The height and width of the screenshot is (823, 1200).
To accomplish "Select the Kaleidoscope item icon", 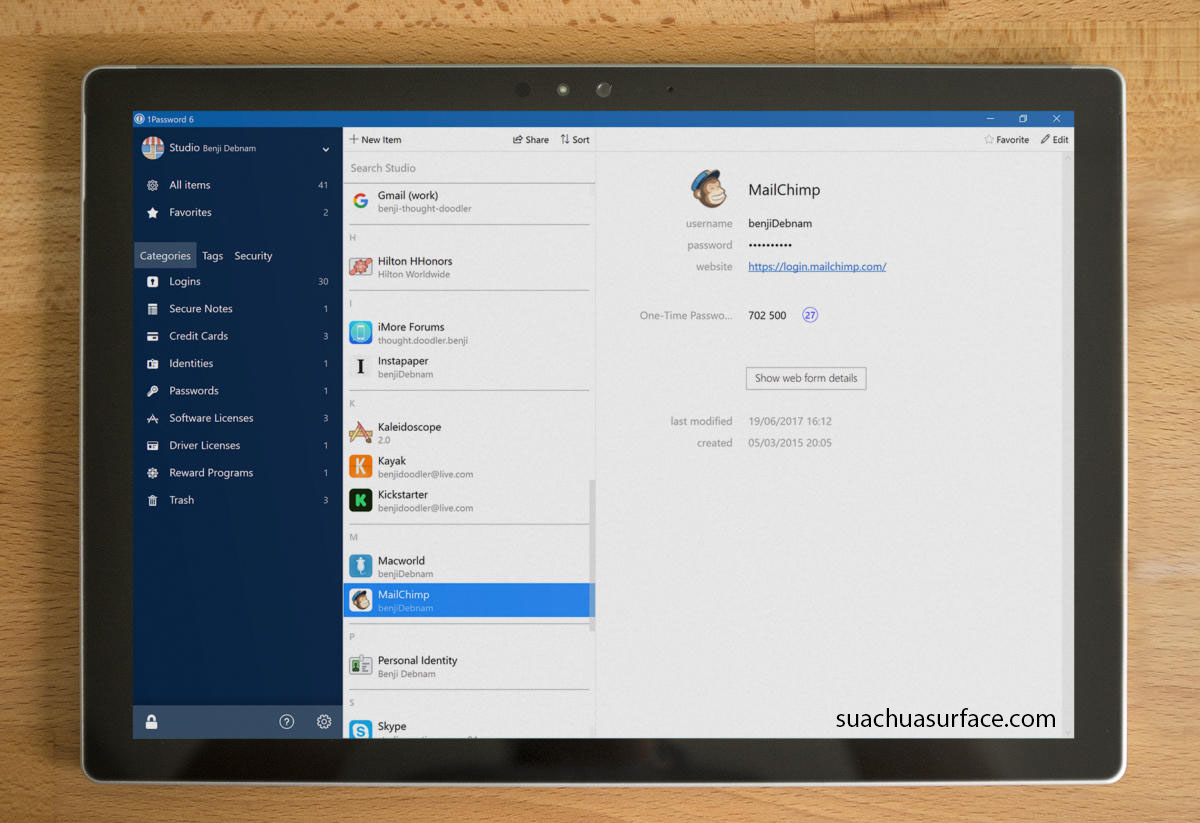I will (361, 433).
